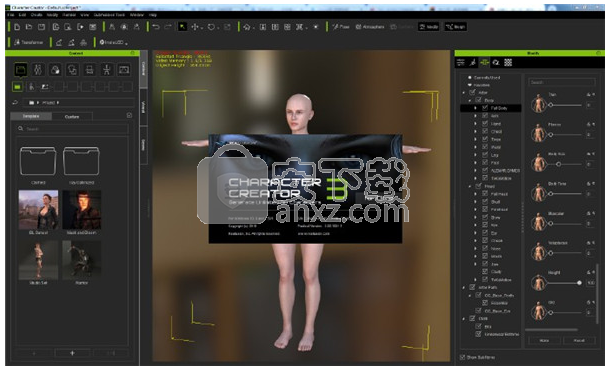Viewport: 611px width, 371px height.
Task: Open Move tool dropdown arrow
Action: (201, 28)
